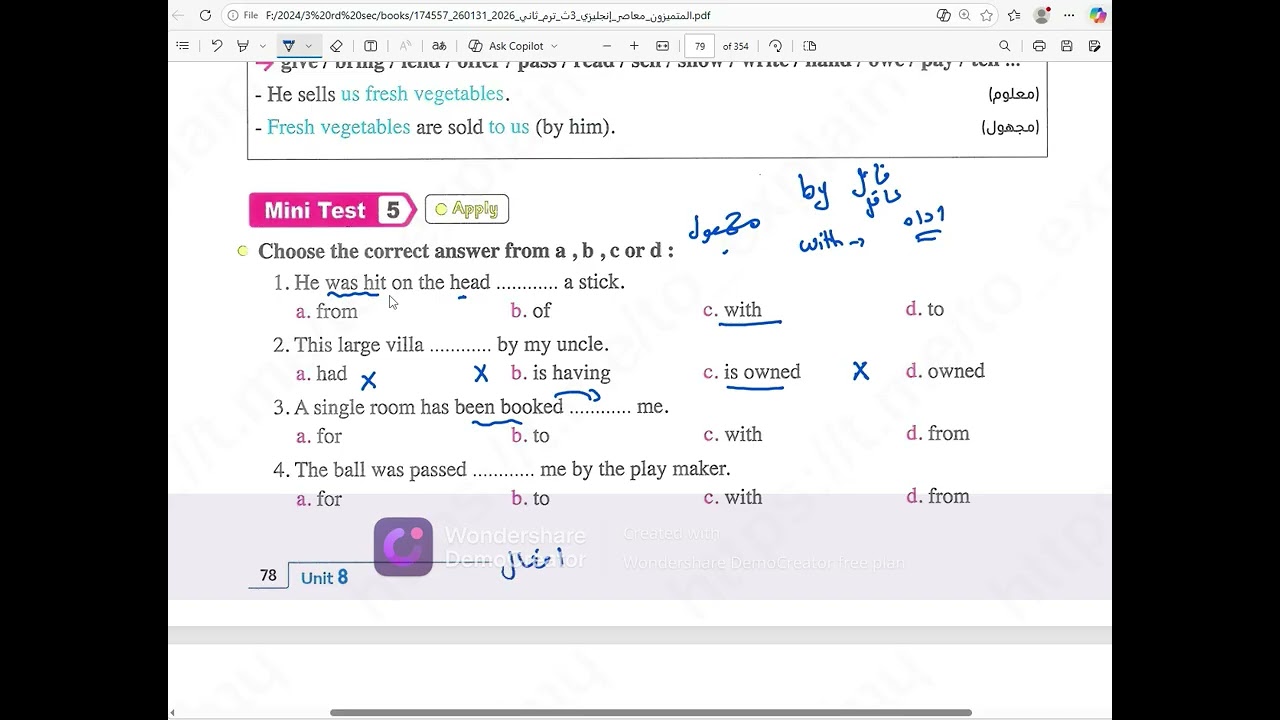Click answer 'a. had' in question 2
This screenshot has height=720, width=1280.
(321, 374)
